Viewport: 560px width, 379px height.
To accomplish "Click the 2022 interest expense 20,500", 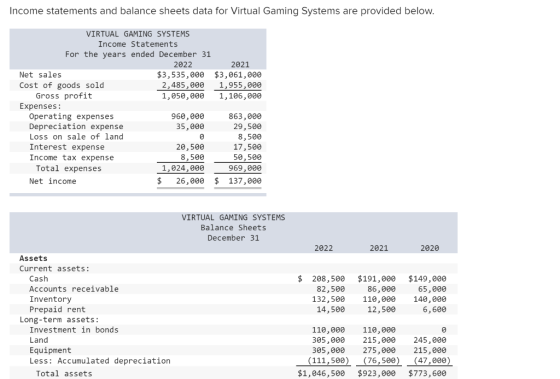I will click(x=190, y=147).
